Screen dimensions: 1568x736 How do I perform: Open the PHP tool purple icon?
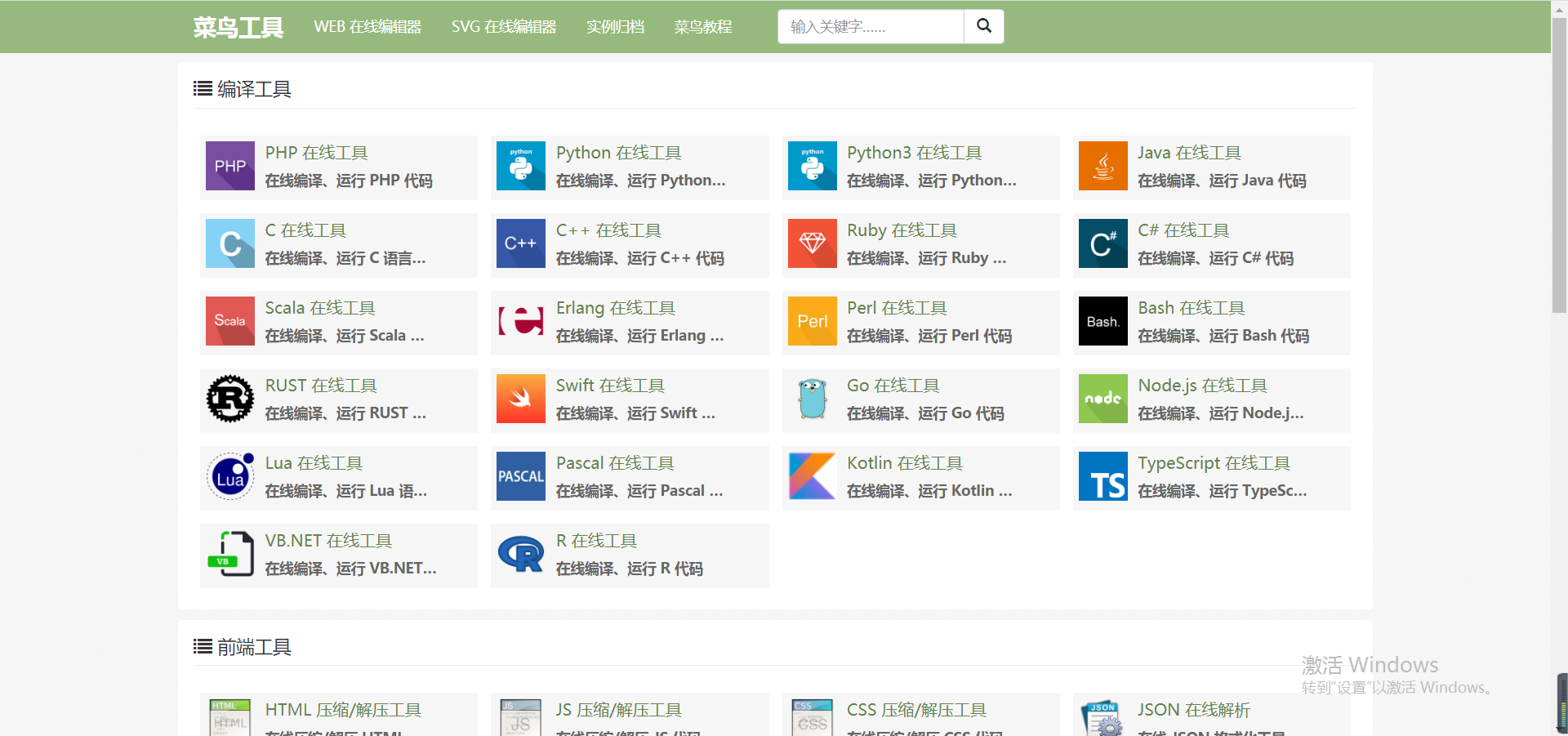pyautogui.click(x=230, y=166)
